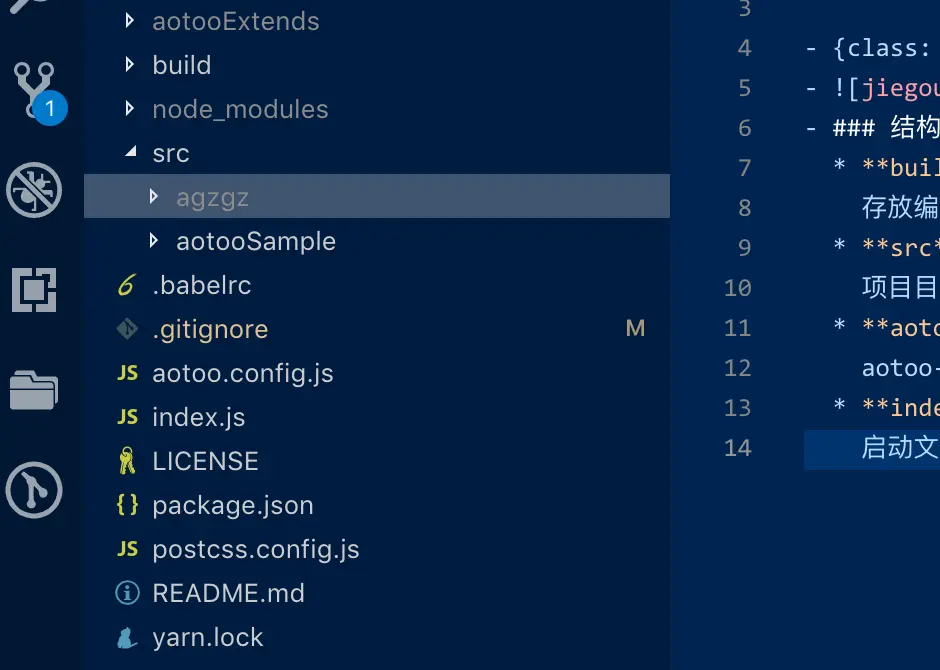Expand the build folder arrow
940x670 pixels.
pyautogui.click(x=129, y=65)
